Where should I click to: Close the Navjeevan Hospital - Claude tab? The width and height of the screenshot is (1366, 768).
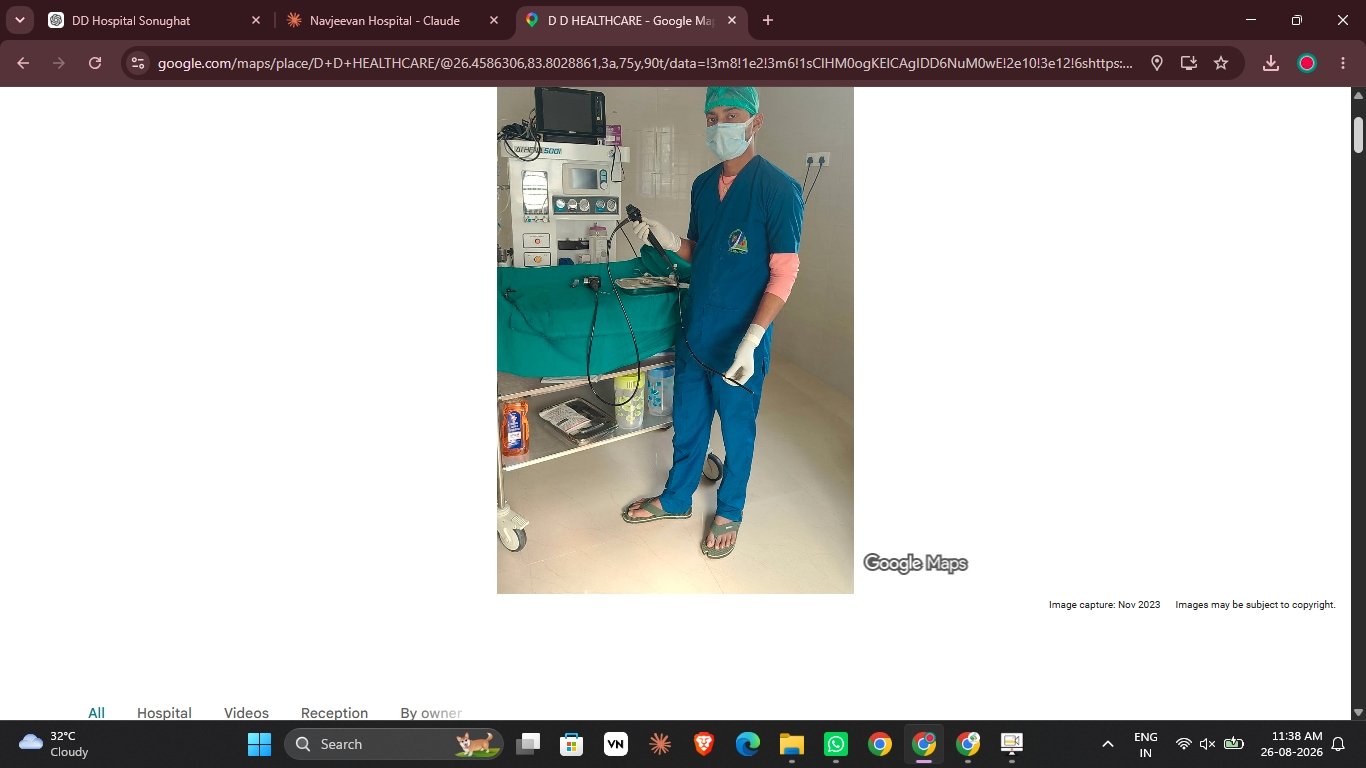tap(494, 20)
